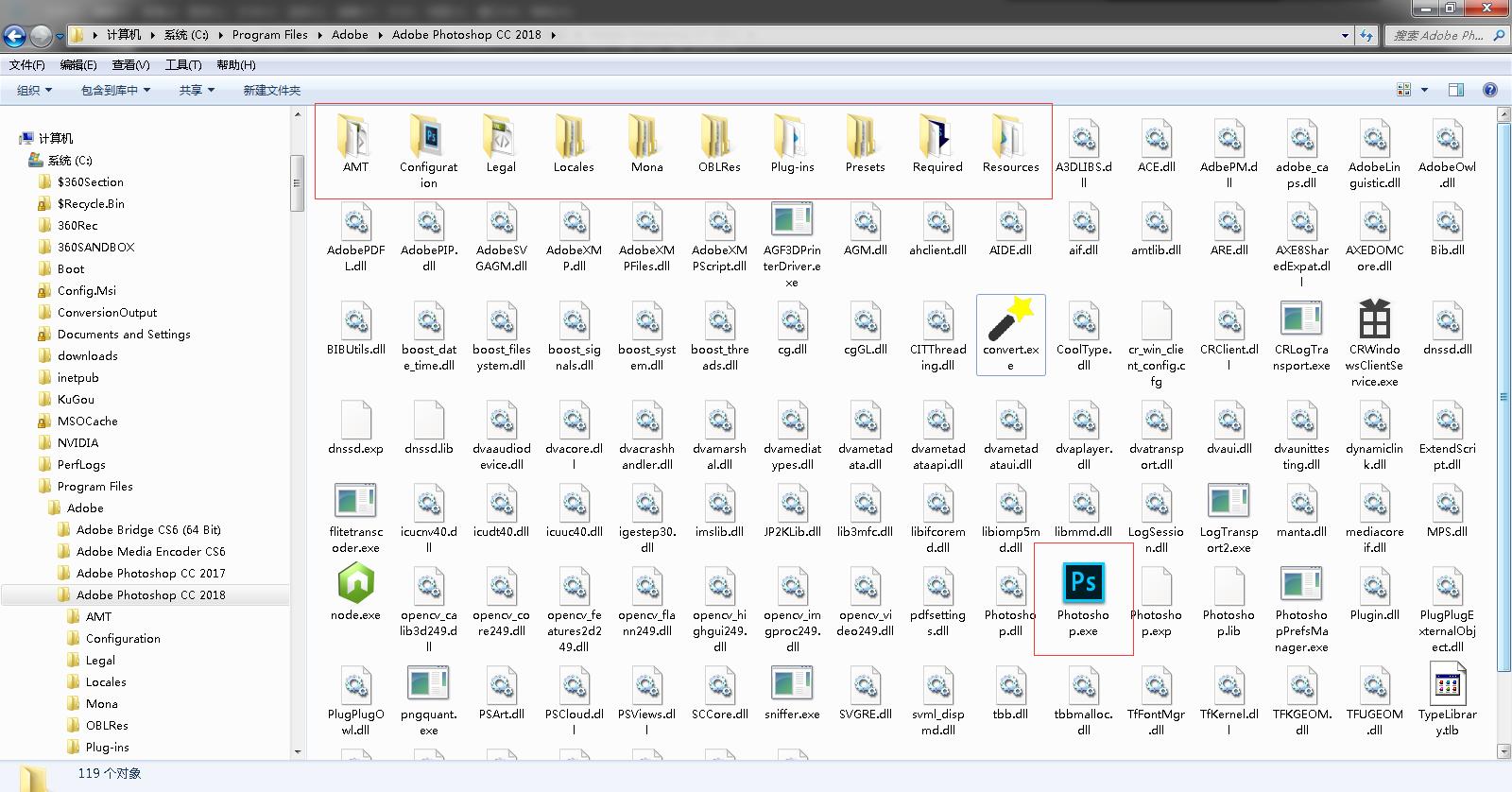Screen dimensions: 1512x792
Task: Open the help question mark icon
Action: click(1490, 90)
